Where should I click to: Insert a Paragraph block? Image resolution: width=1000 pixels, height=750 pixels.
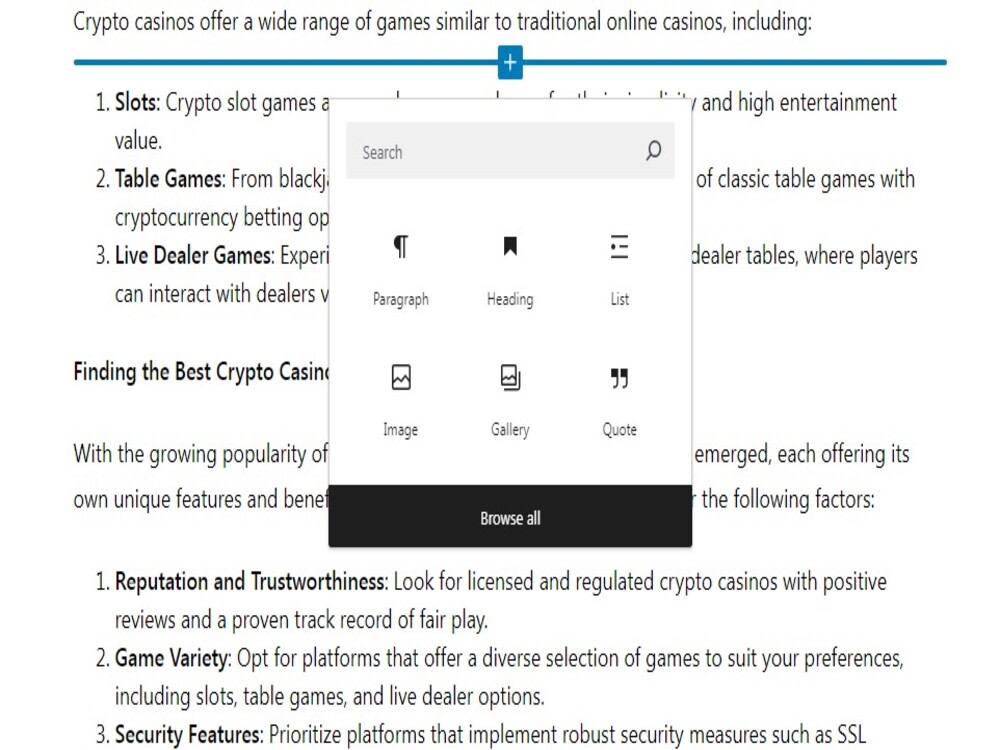click(x=401, y=270)
